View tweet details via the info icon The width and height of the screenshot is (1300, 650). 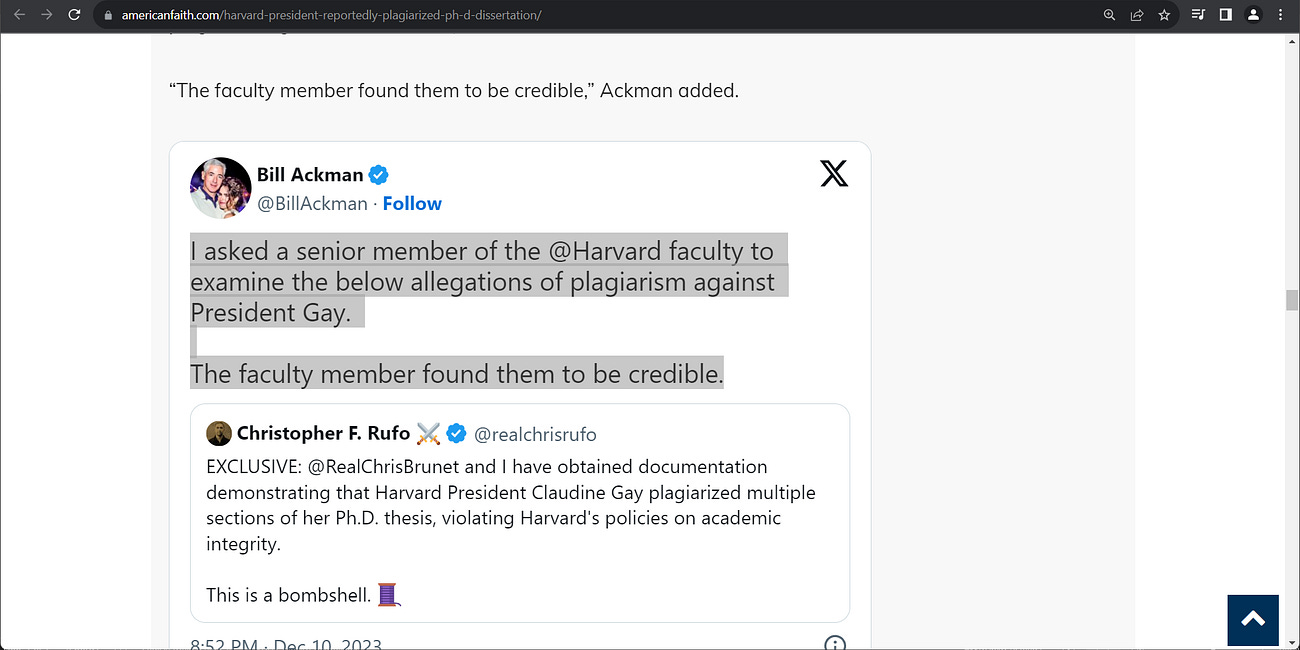[835, 643]
